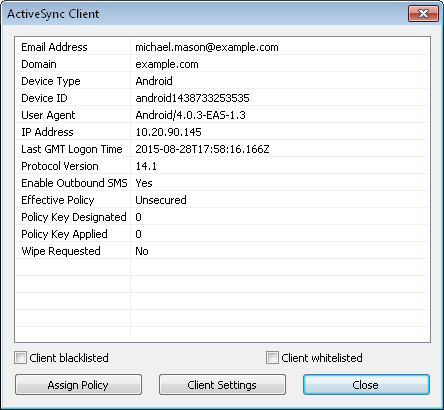Select the Protocol Version row
Viewport: 444px width, 410px height.
click(x=222, y=166)
